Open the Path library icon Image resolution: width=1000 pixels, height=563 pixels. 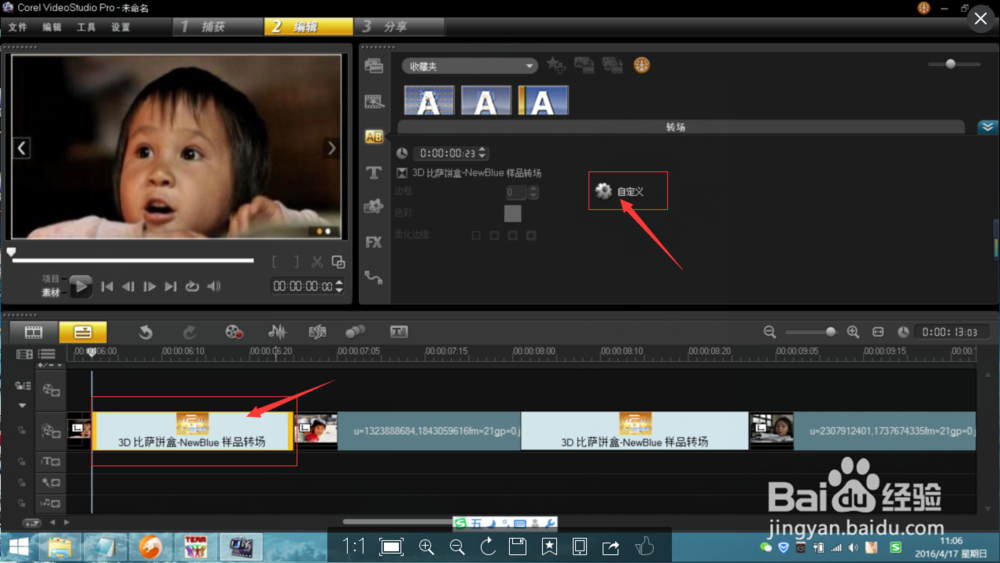374,277
